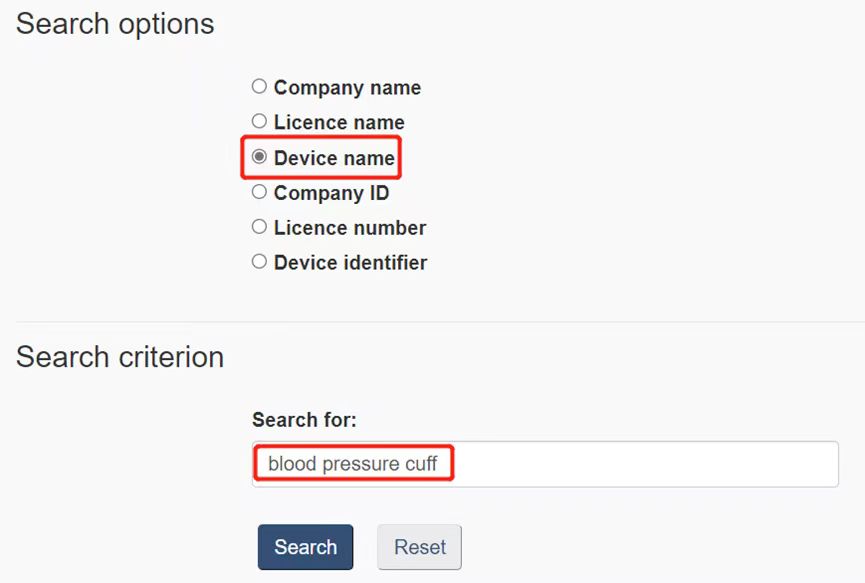Click the 'Company ID' label text
Viewport: 865px width, 583px height.
[x=331, y=193]
